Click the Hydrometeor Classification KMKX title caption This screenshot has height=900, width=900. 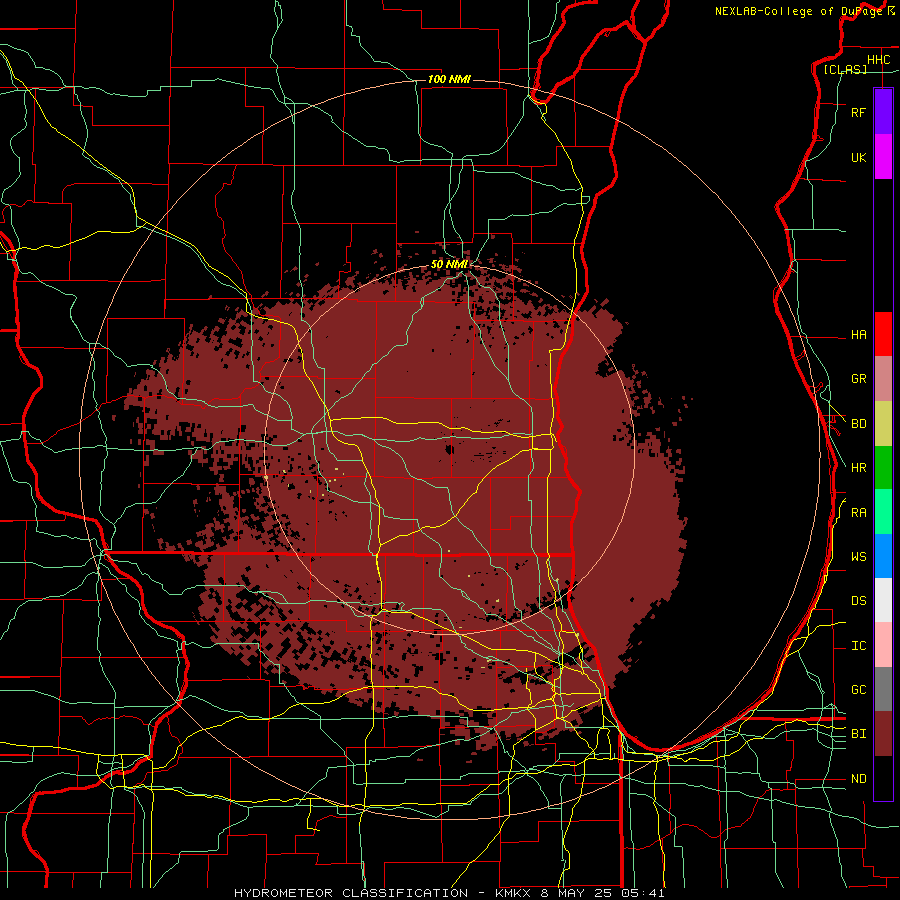(449, 893)
